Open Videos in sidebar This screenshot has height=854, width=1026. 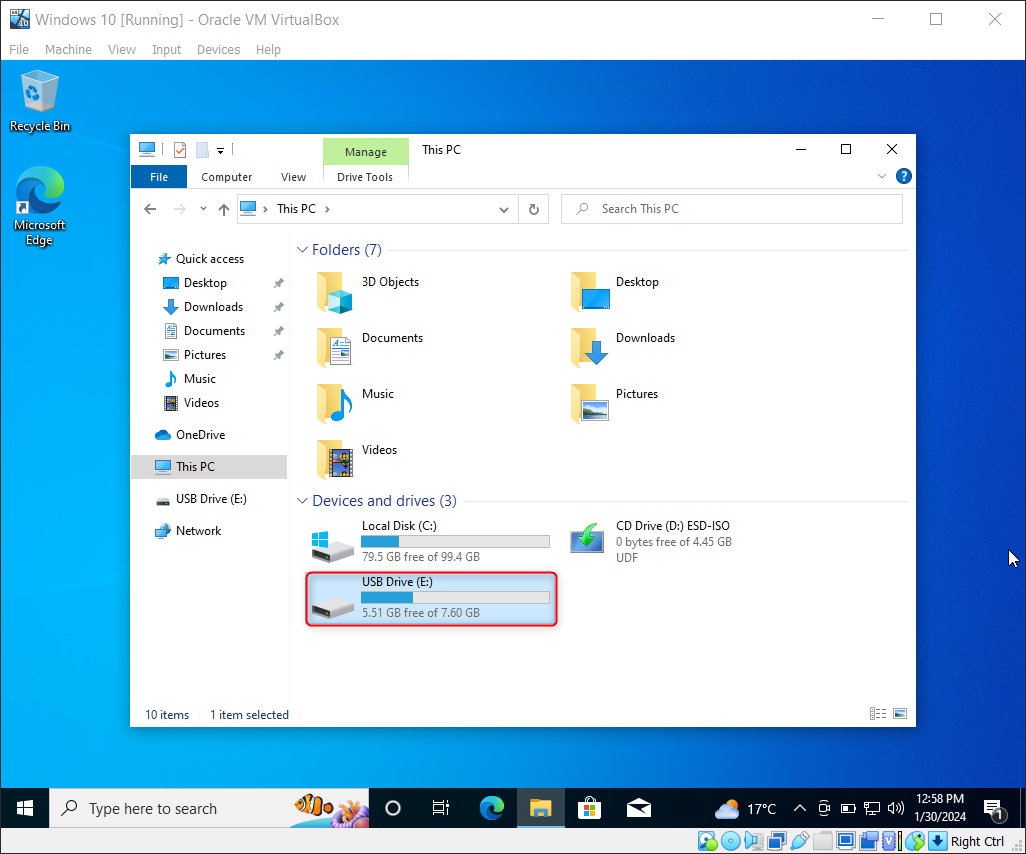[201, 402]
